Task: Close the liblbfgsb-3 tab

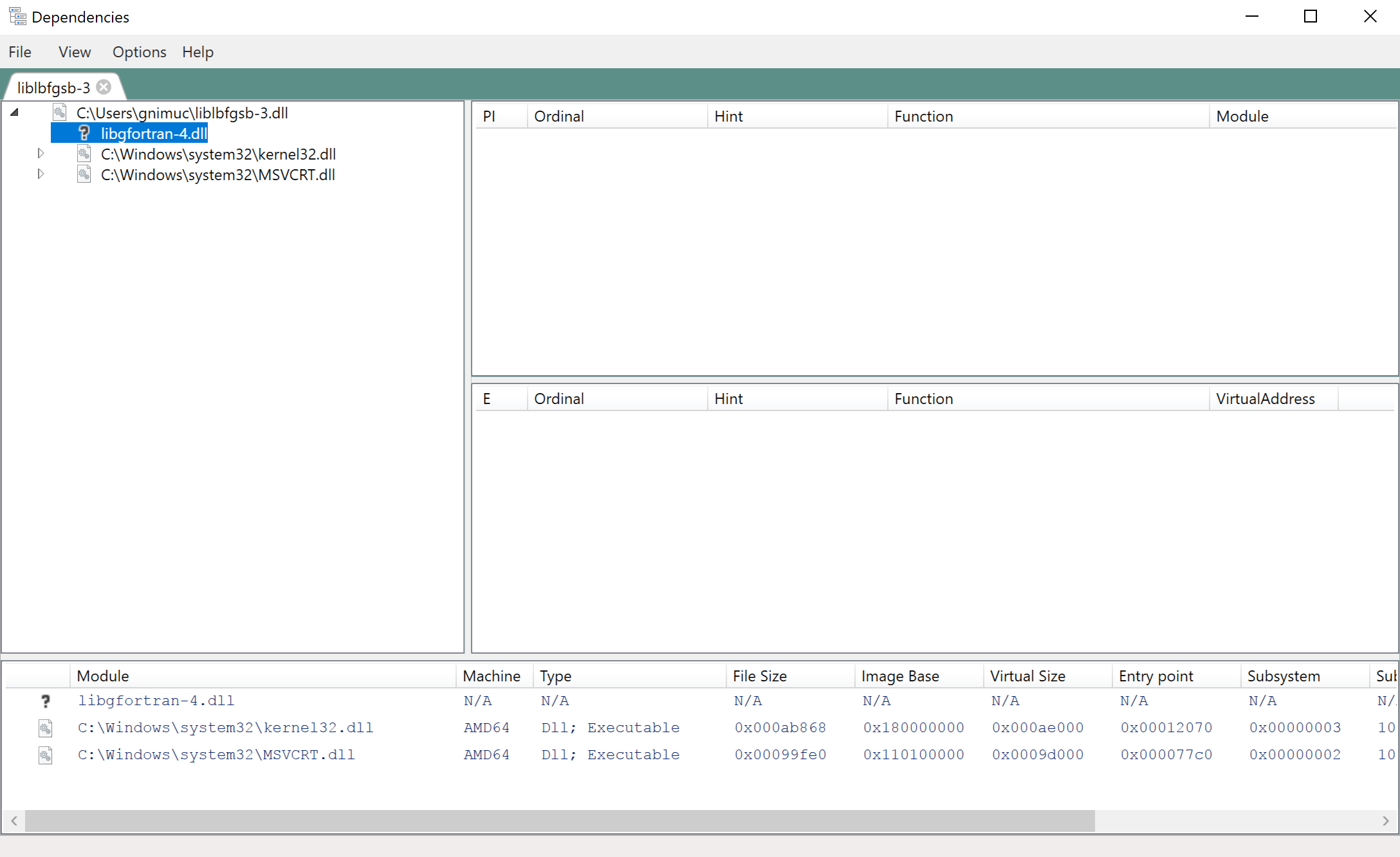Action: [104, 87]
